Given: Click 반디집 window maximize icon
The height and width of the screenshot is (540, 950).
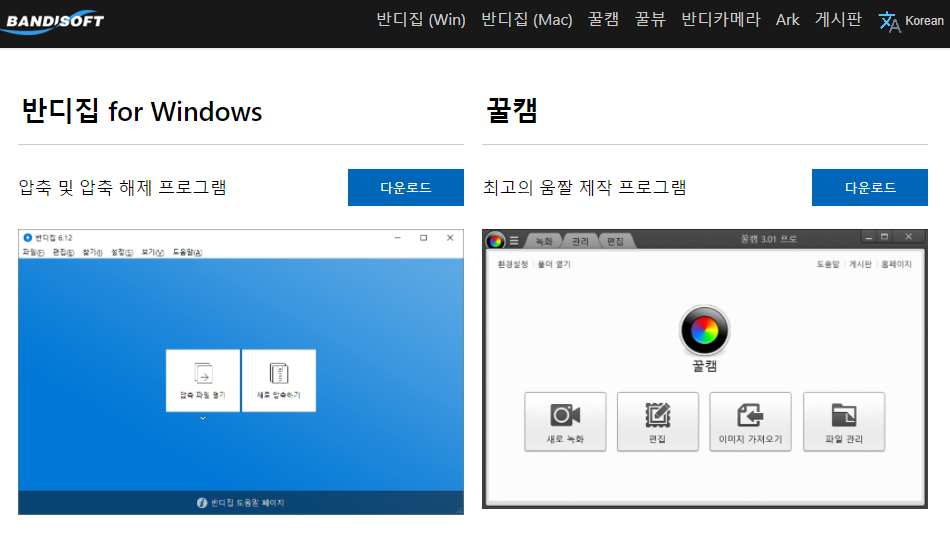Looking at the screenshot, I should click(424, 238).
